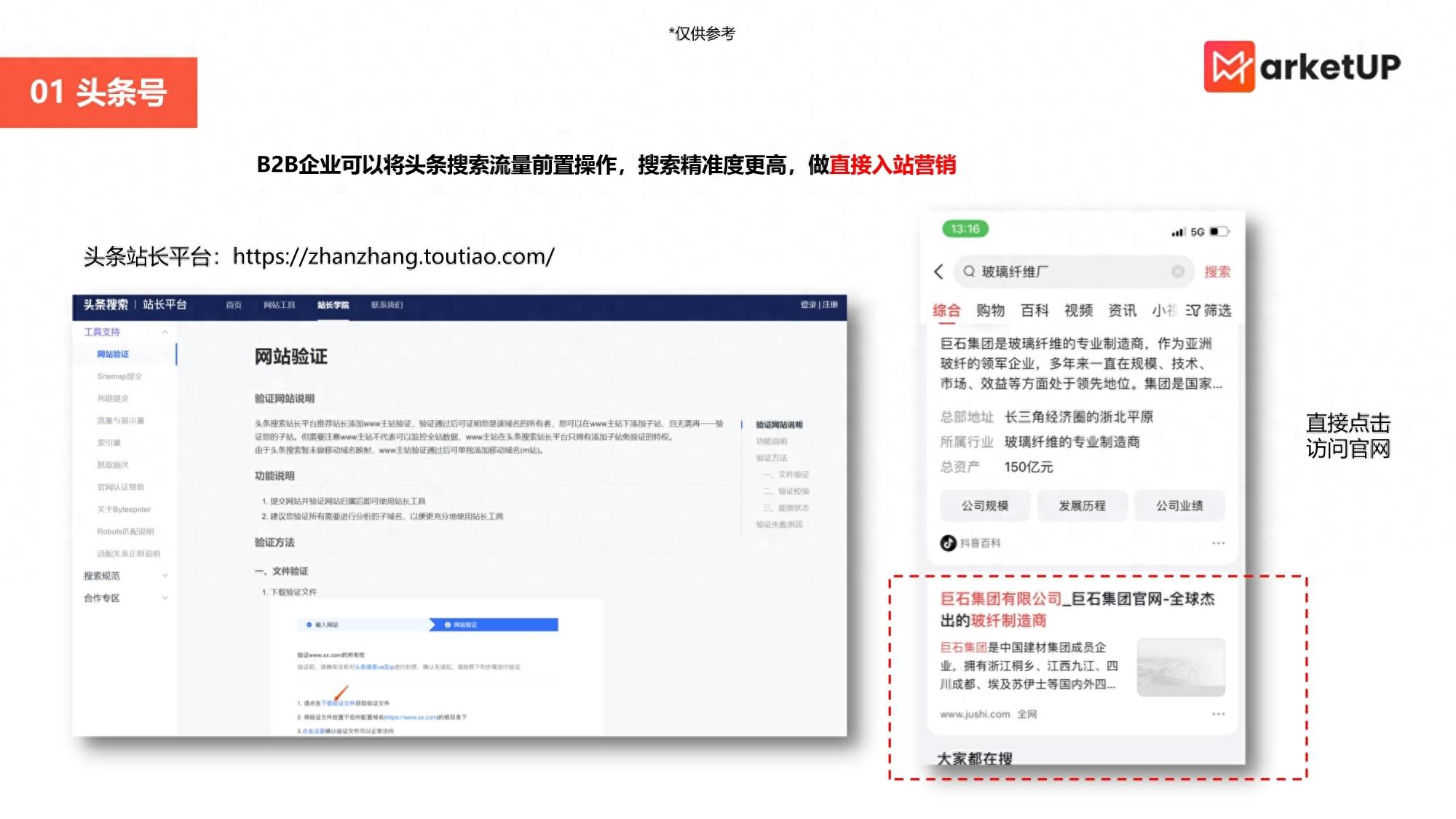The width and height of the screenshot is (1456, 819).
Task: Open Robots匹配说明 in the sidebar
Action: coord(125,531)
